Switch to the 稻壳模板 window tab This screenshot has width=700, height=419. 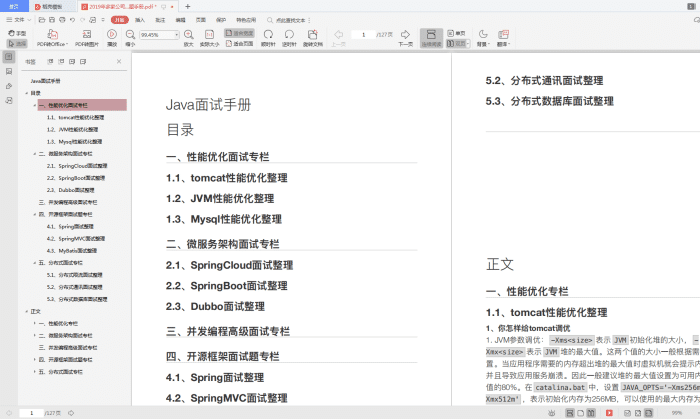(53, 6)
